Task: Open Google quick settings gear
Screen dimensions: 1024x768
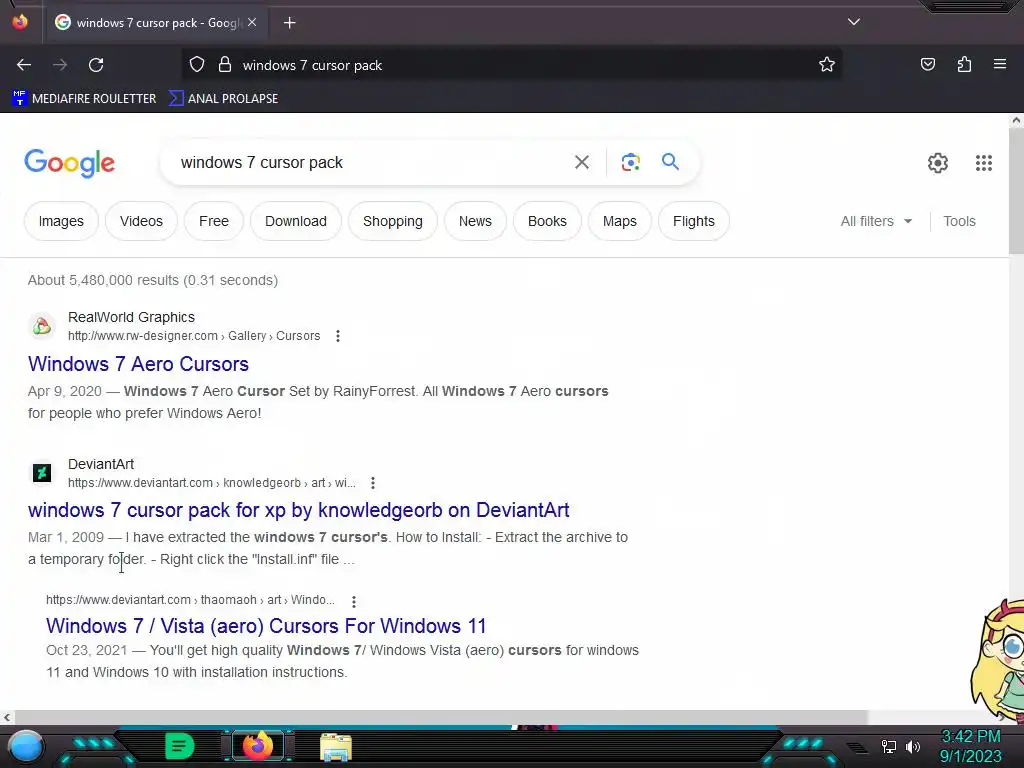Action: [x=938, y=163]
